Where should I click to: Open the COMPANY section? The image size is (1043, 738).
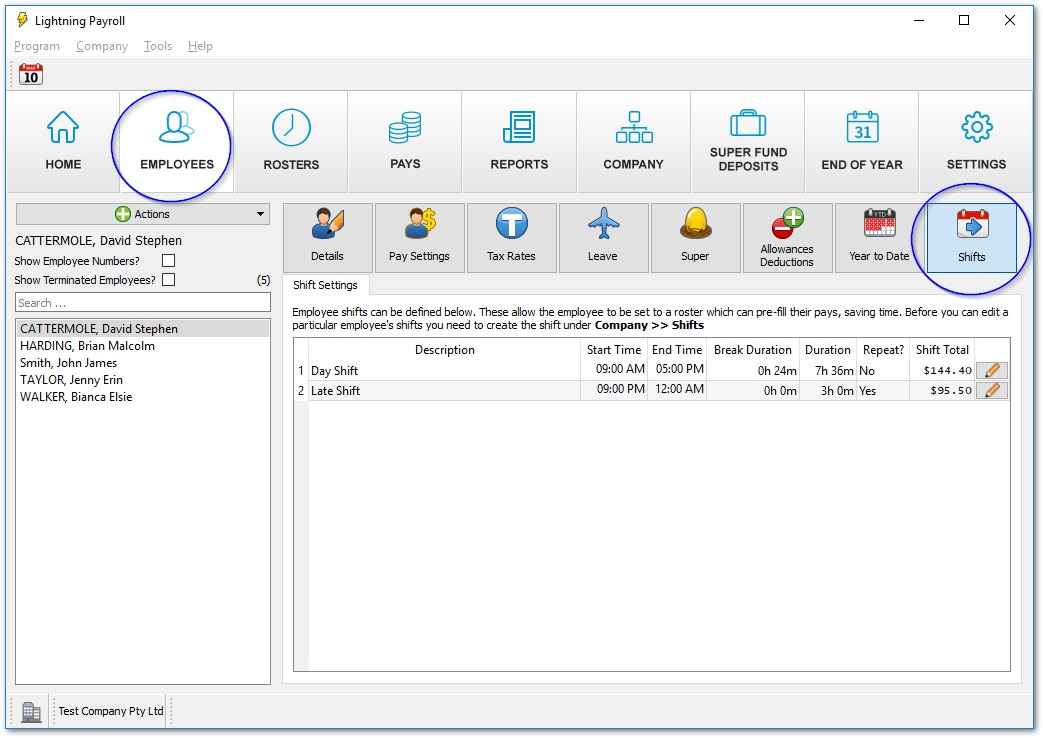pos(633,142)
